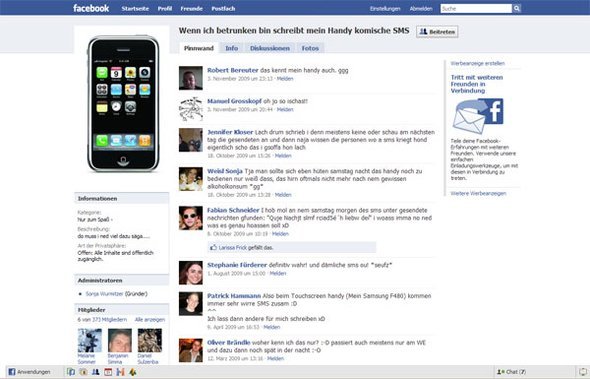Open Fabian Schneider's profile picture
Image resolution: width=590 pixels, height=379 pixels.
tap(190, 218)
